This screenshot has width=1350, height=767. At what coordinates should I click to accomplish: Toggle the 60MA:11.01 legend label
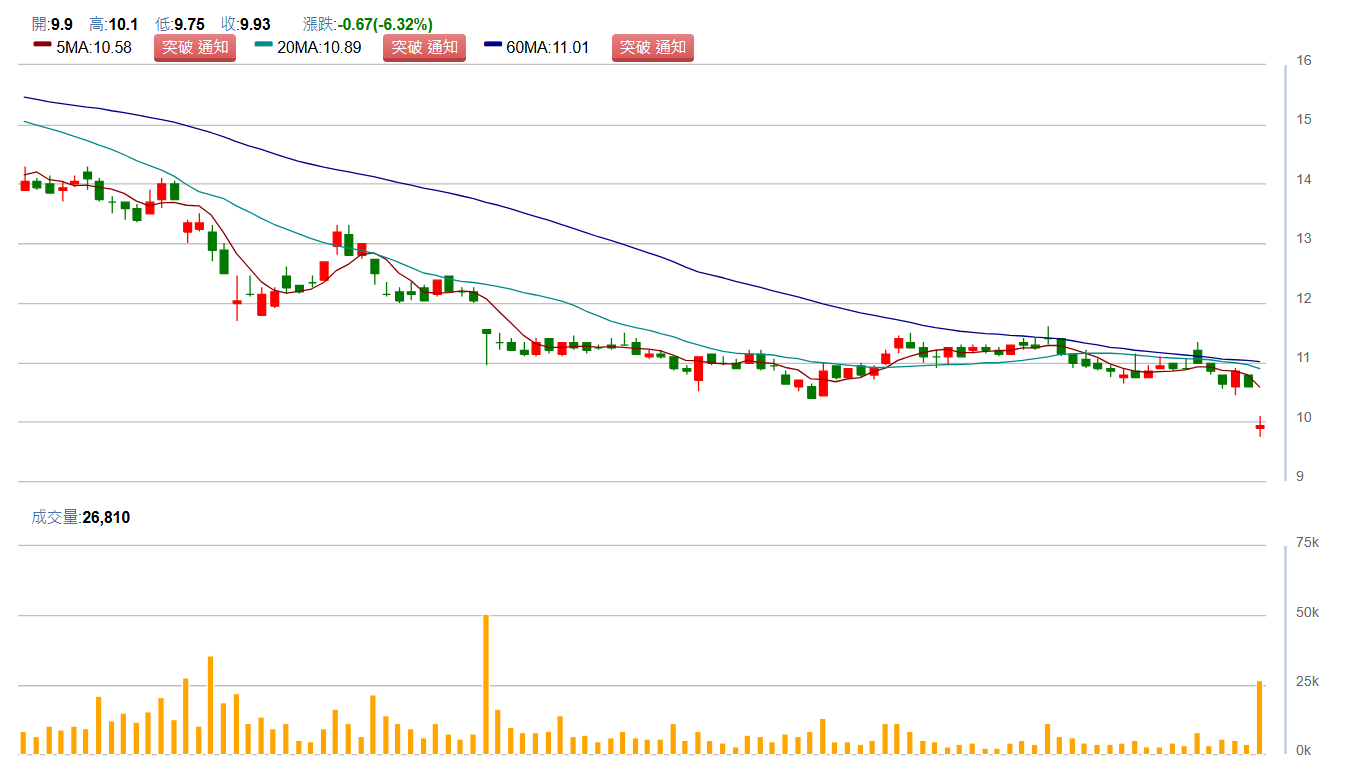coord(548,47)
